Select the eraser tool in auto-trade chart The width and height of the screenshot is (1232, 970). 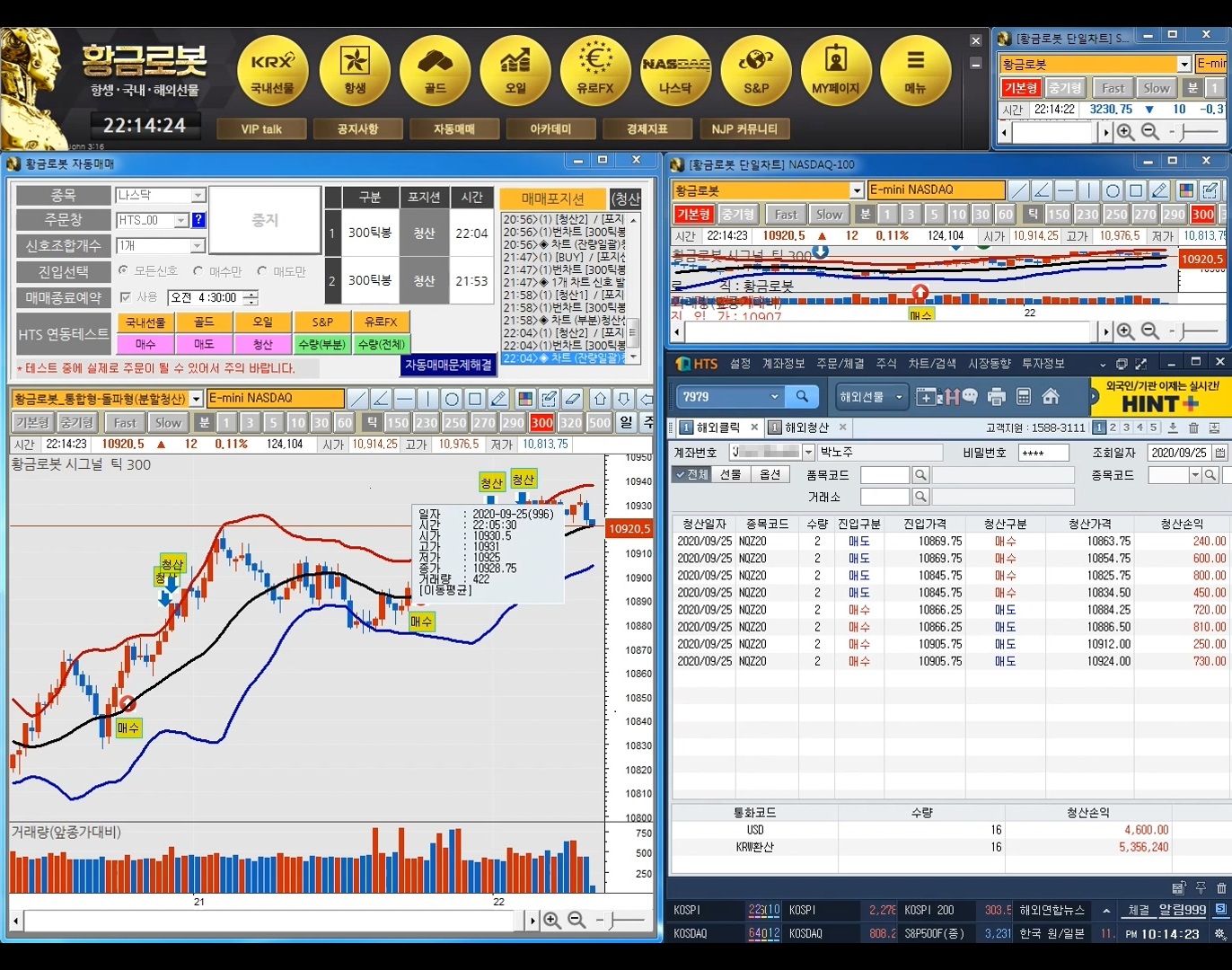[572, 399]
